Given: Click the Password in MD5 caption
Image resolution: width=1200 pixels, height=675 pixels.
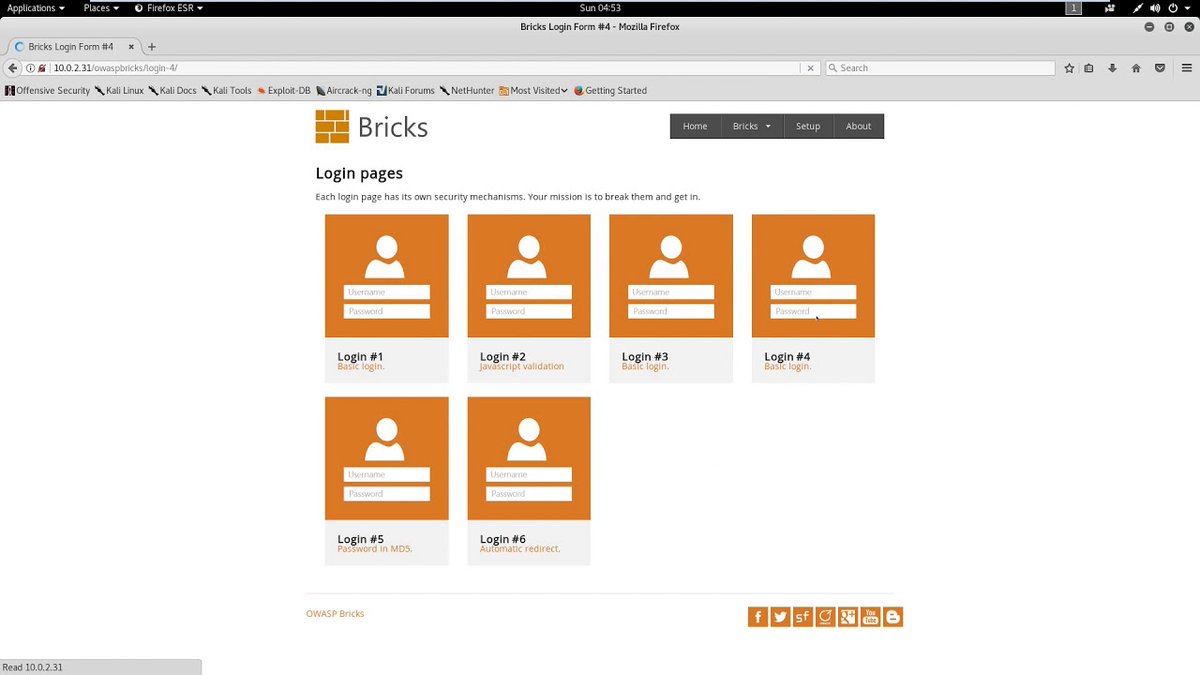Looking at the screenshot, I should pos(375,549).
